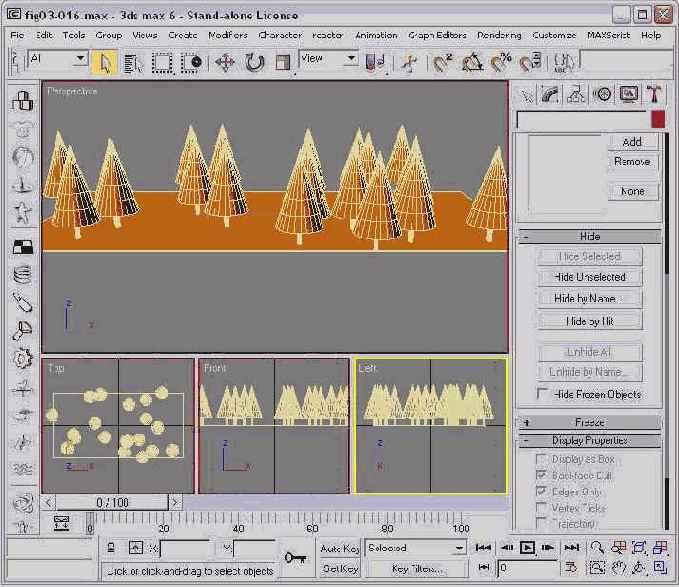Switch to the Display panel tab
679x587 pixels.
(x=629, y=95)
